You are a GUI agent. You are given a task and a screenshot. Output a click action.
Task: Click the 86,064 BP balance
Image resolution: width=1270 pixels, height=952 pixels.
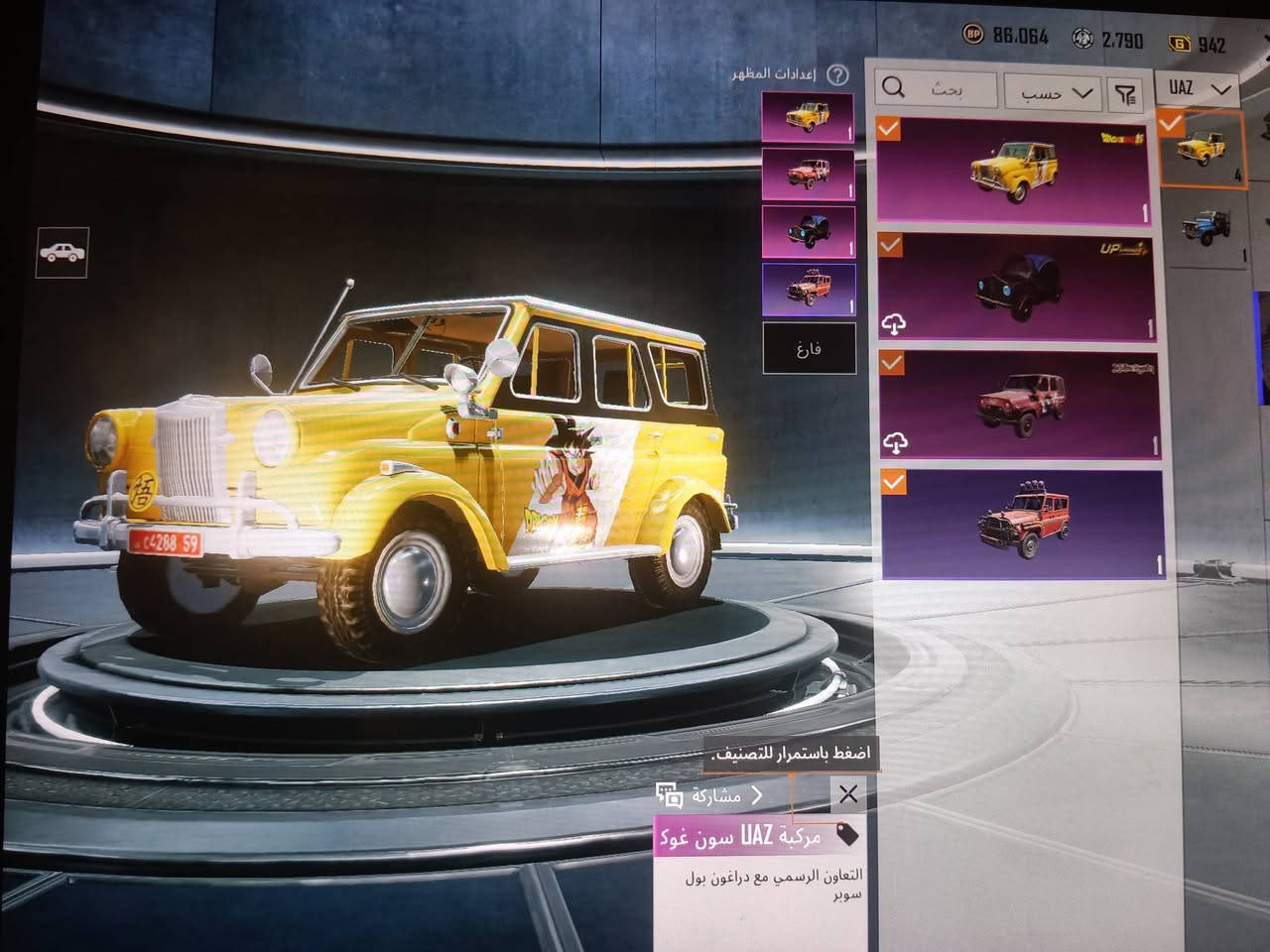pyautogui.click(x=1021, y=37)
